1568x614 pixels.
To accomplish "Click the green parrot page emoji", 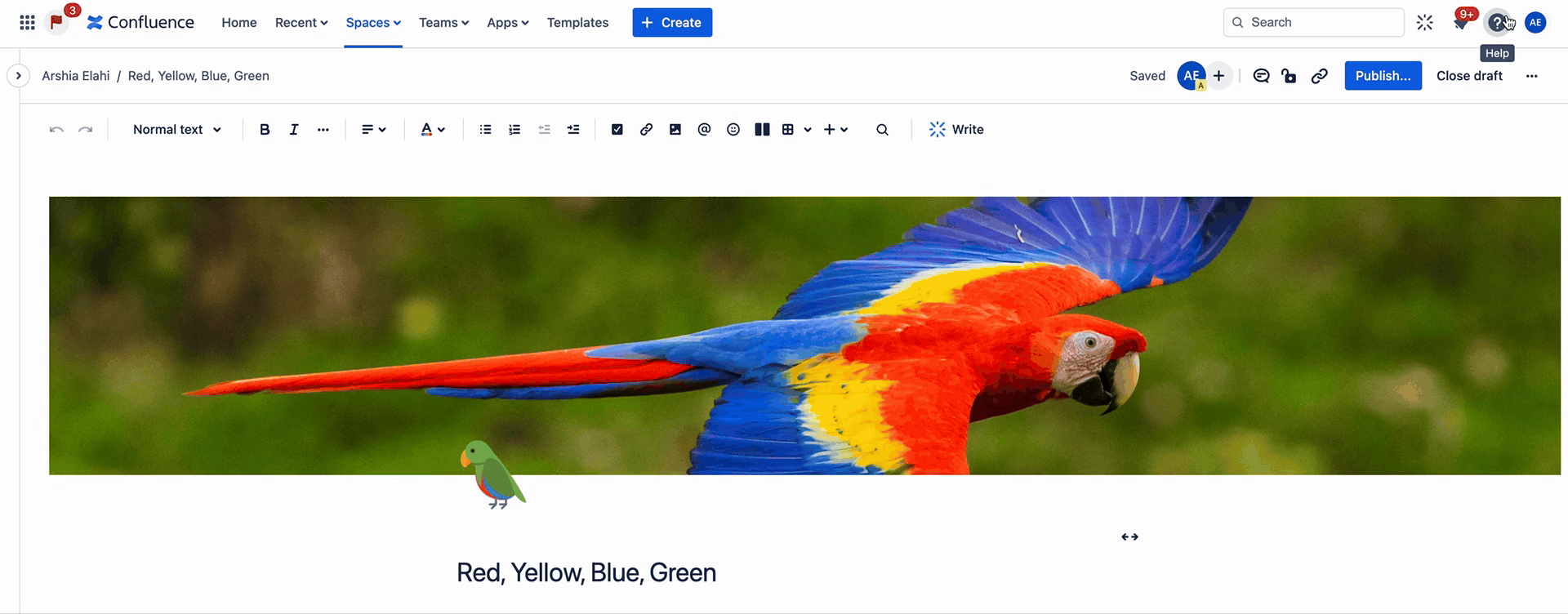I will (492, 474).
